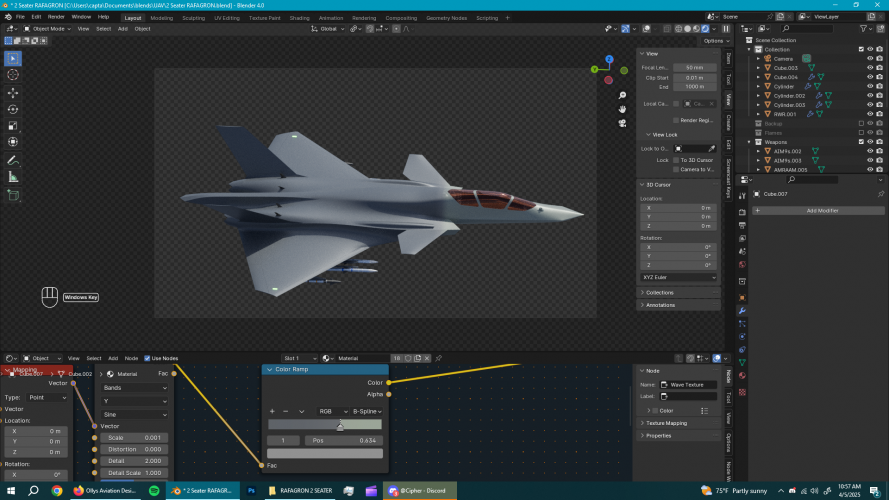
Task: Open XYZ Euler rotation mode dropdown
Action: point(679,277)
